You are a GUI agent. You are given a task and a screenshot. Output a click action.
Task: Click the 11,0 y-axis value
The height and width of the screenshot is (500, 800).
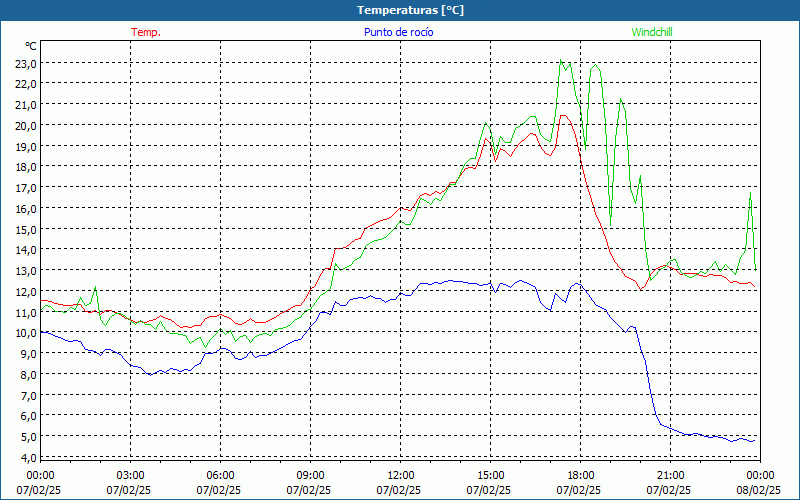(x=26, y=313)
